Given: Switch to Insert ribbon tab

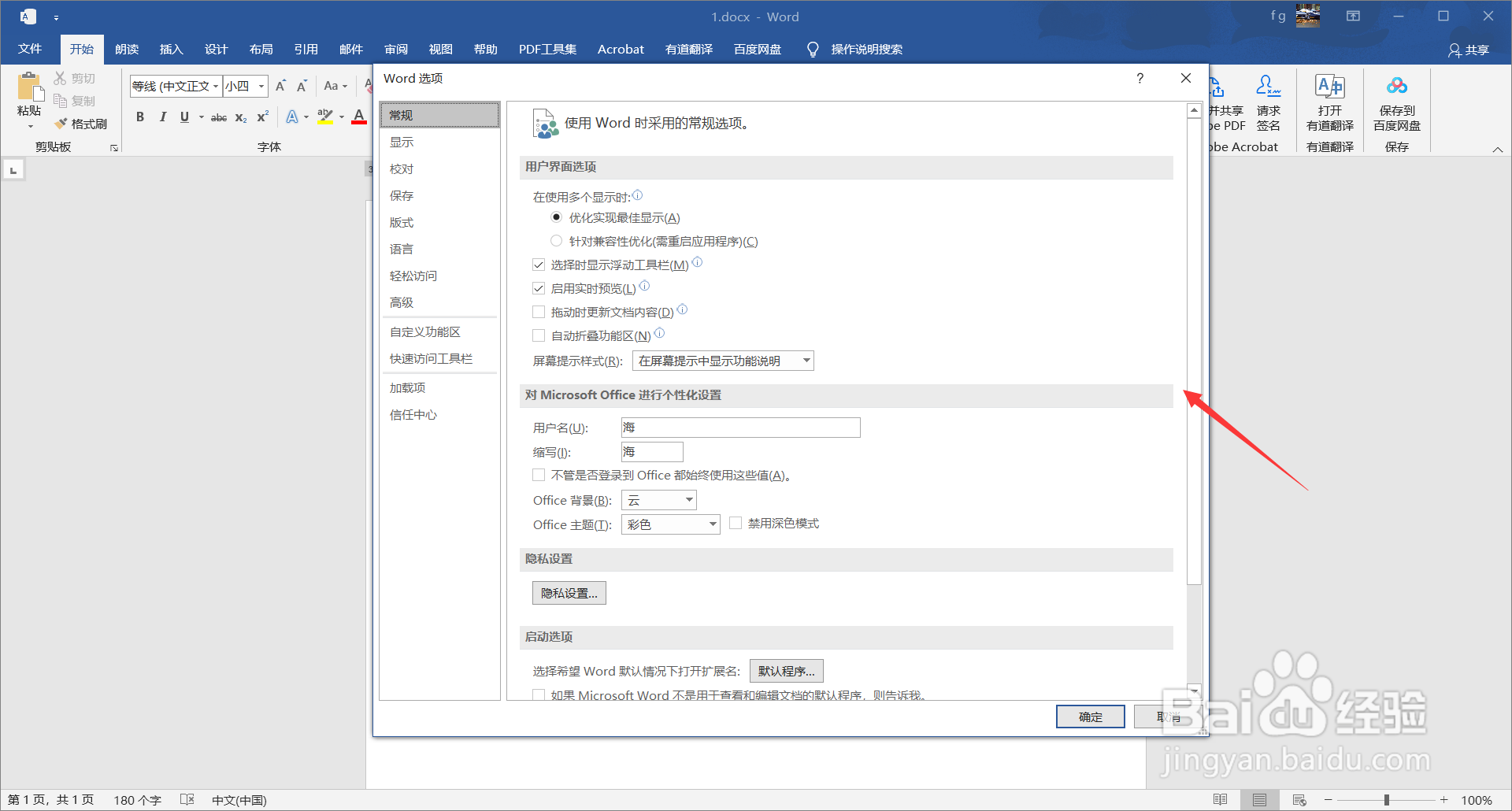Looking at the screenshot, I should pos(171,49).
